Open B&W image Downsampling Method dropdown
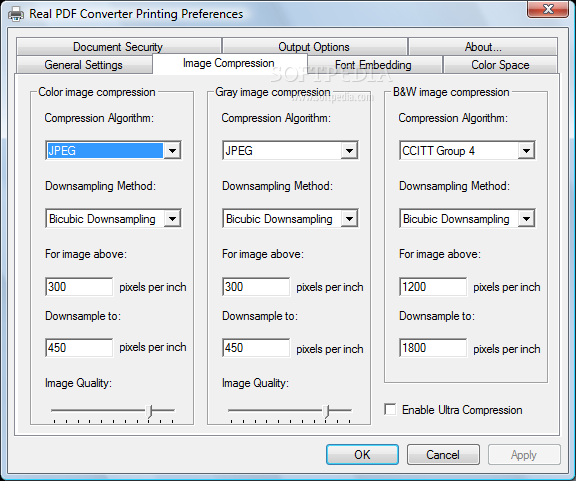Image resolution: width=576 pixels, height=481 pixels. 467,219
